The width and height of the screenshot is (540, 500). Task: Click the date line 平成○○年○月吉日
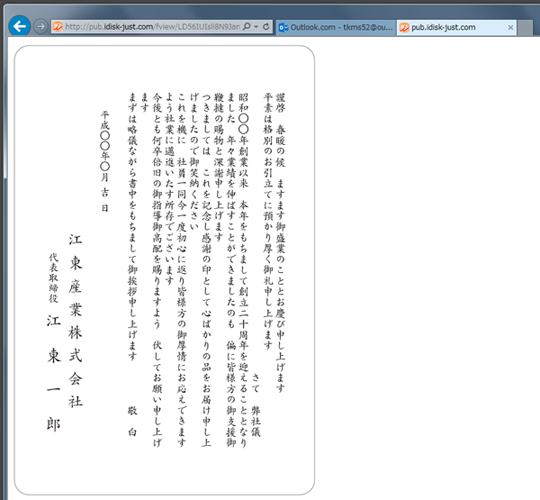tap(105, 161)
